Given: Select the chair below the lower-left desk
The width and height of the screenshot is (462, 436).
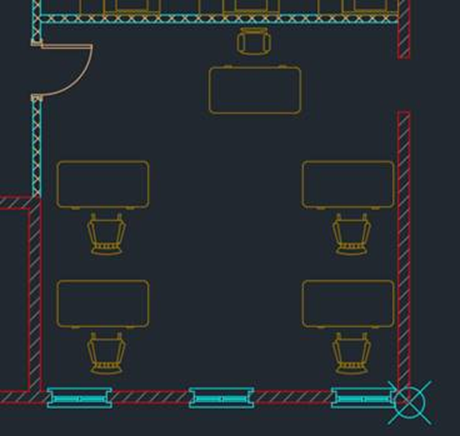Looking at the screenshot, I should pyautogui.click(x=106, y=354).
